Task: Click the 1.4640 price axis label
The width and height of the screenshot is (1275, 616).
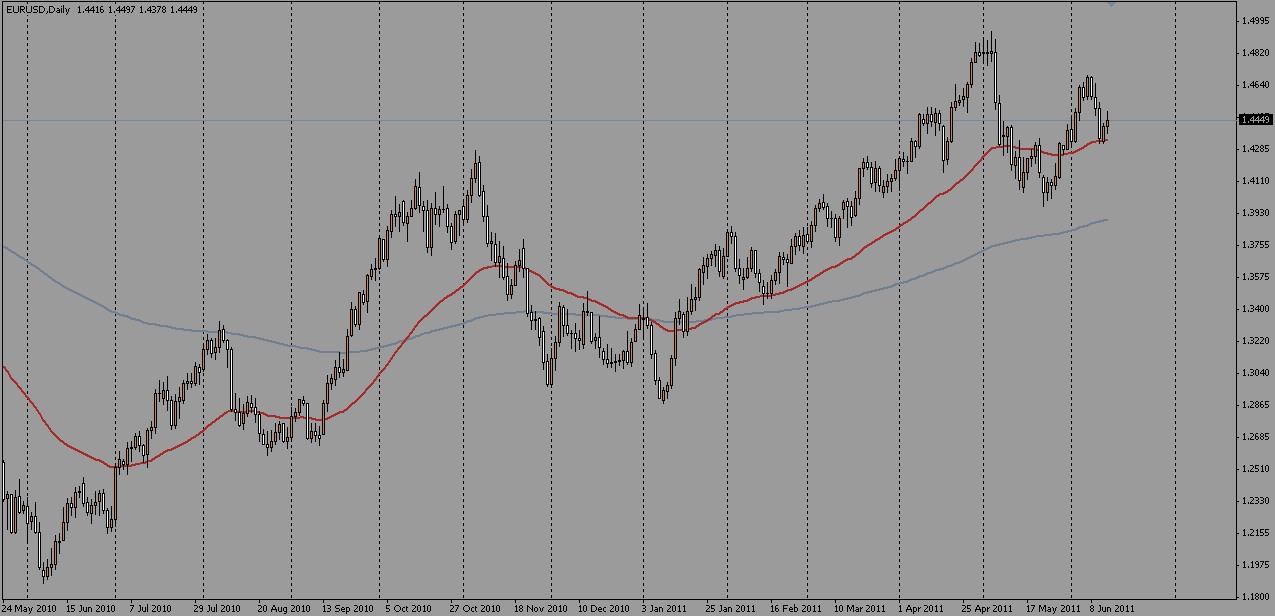Action: pos(1256,85)
